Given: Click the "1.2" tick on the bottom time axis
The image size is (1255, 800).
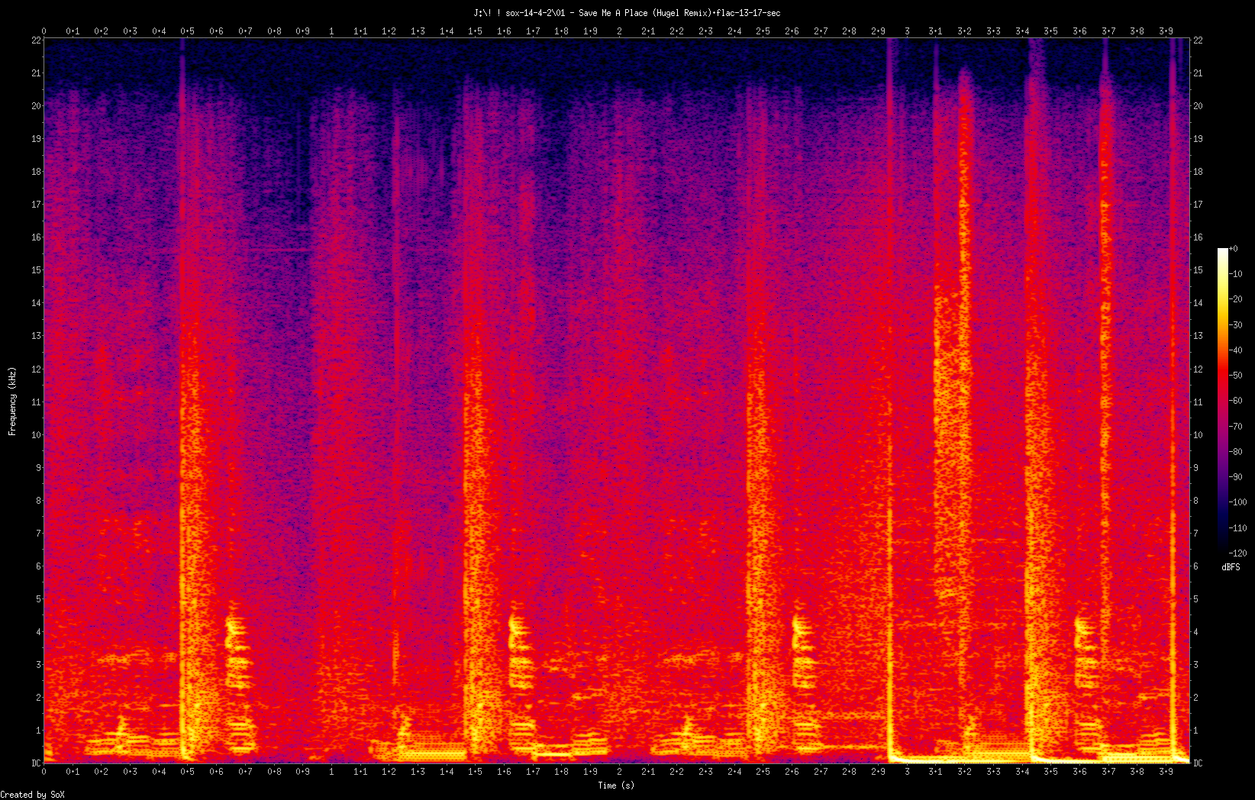Looking at the screenshot, I should 389,772.
